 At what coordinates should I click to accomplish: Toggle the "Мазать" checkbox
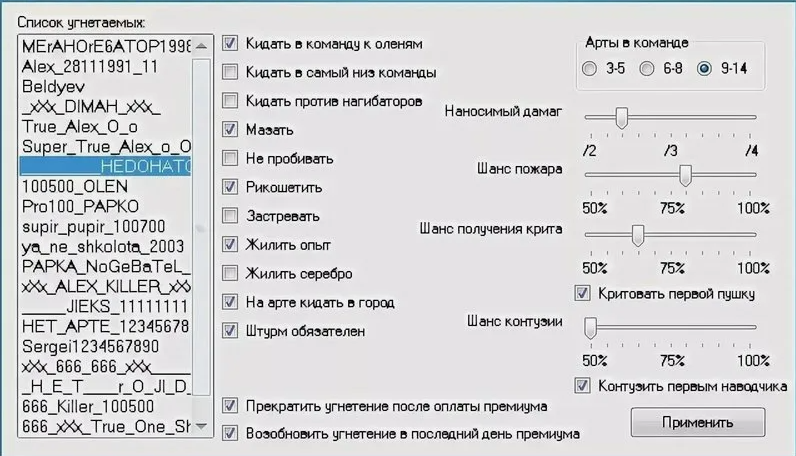tap(230, 129)
